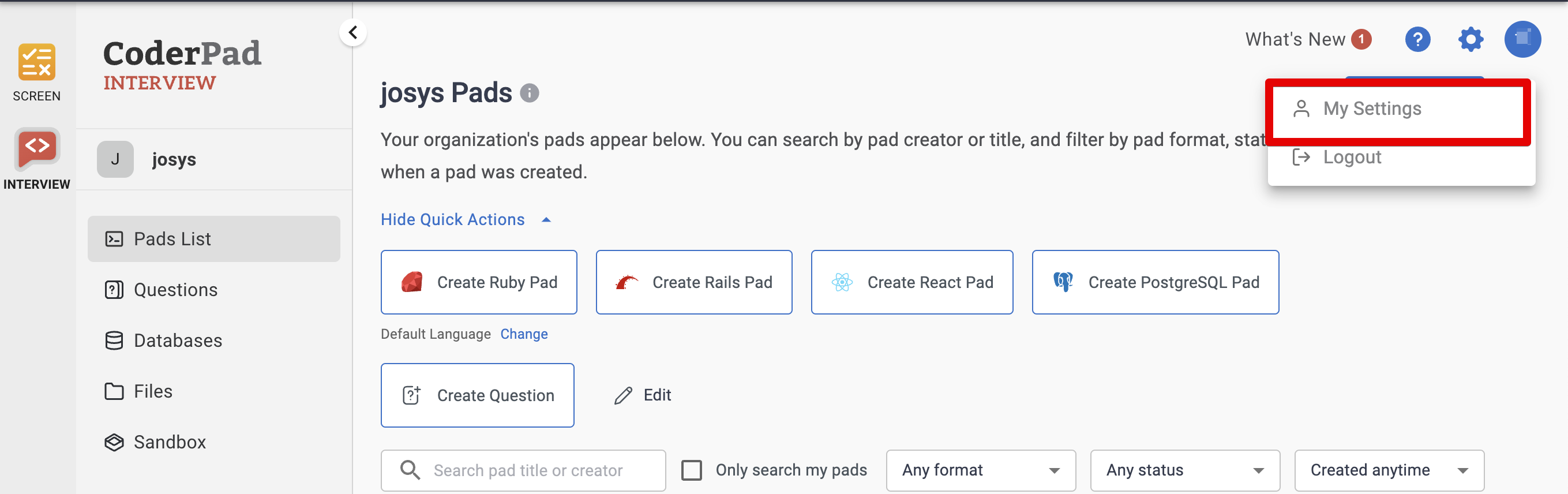
Task: Open the settings gear icon
Action: (1471, 40)
